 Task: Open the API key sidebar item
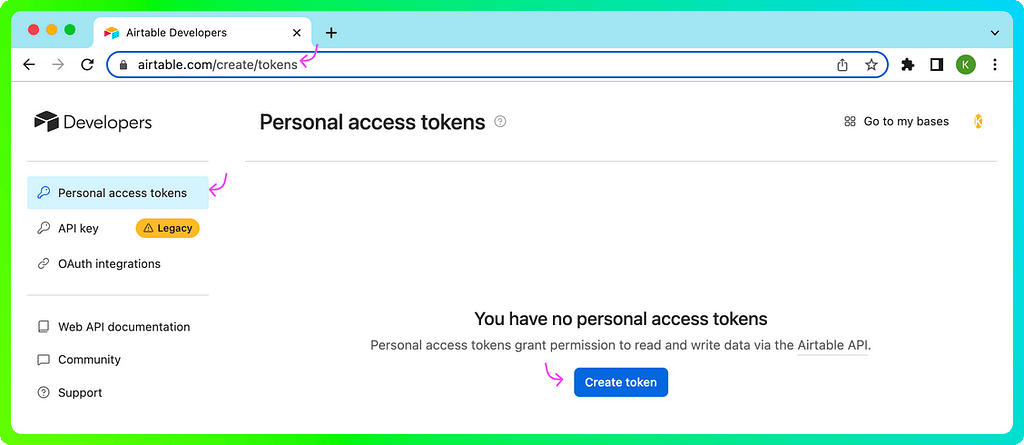point(78,228)
